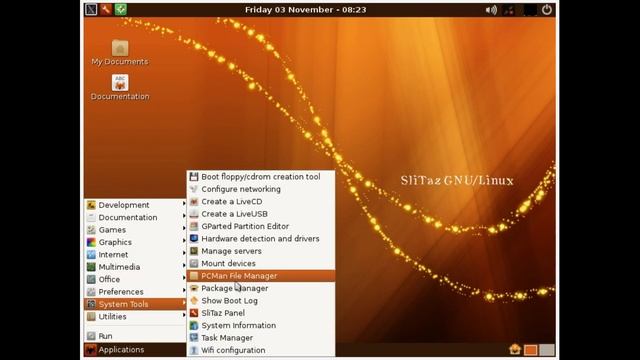Open Utilities menu category
This screenshot has height=360, width=640.
coord(135,316)
